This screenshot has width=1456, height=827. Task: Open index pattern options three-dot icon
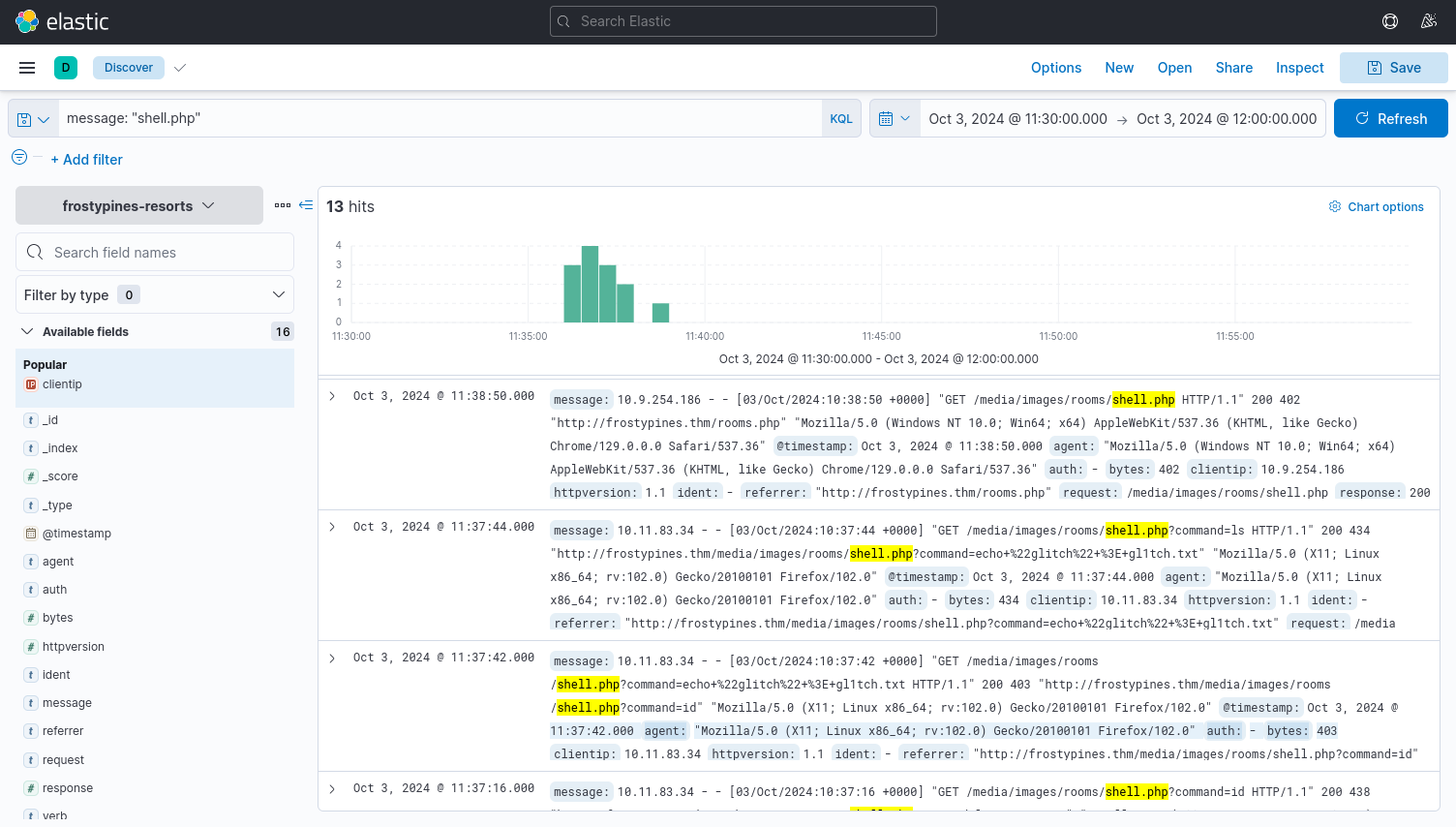click(283, 205)
